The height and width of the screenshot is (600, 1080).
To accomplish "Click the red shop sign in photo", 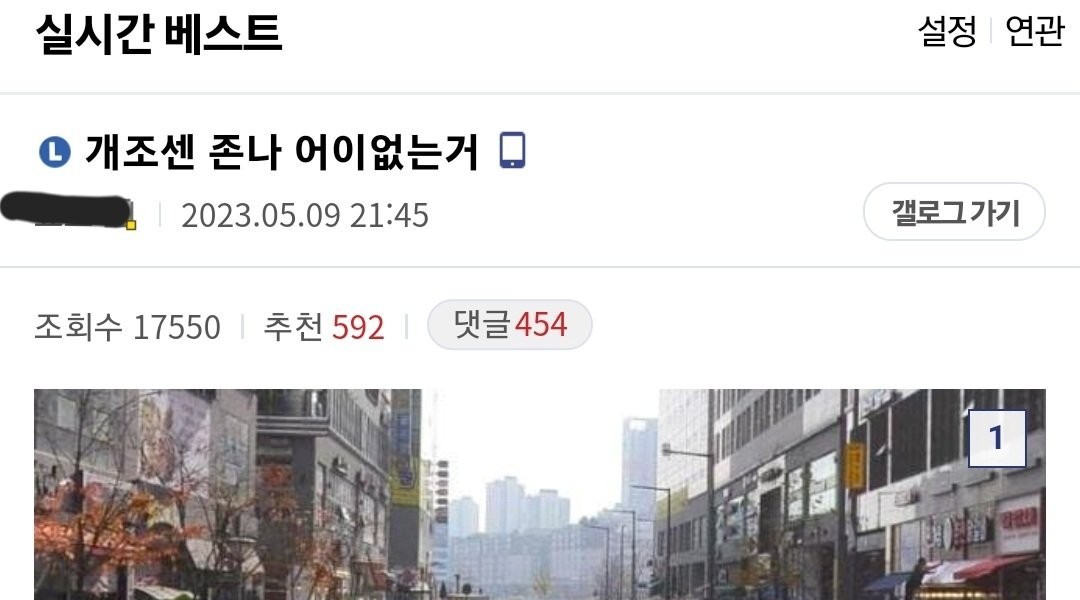I will pyautogui.click(x=1017, y=522).
